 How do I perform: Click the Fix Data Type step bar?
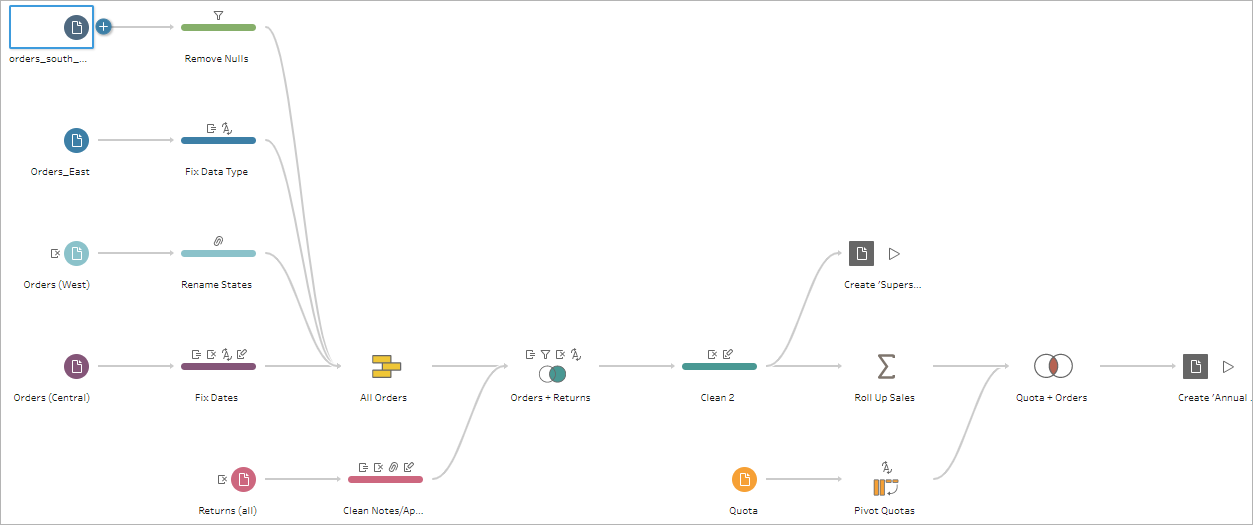coord(218,141)
